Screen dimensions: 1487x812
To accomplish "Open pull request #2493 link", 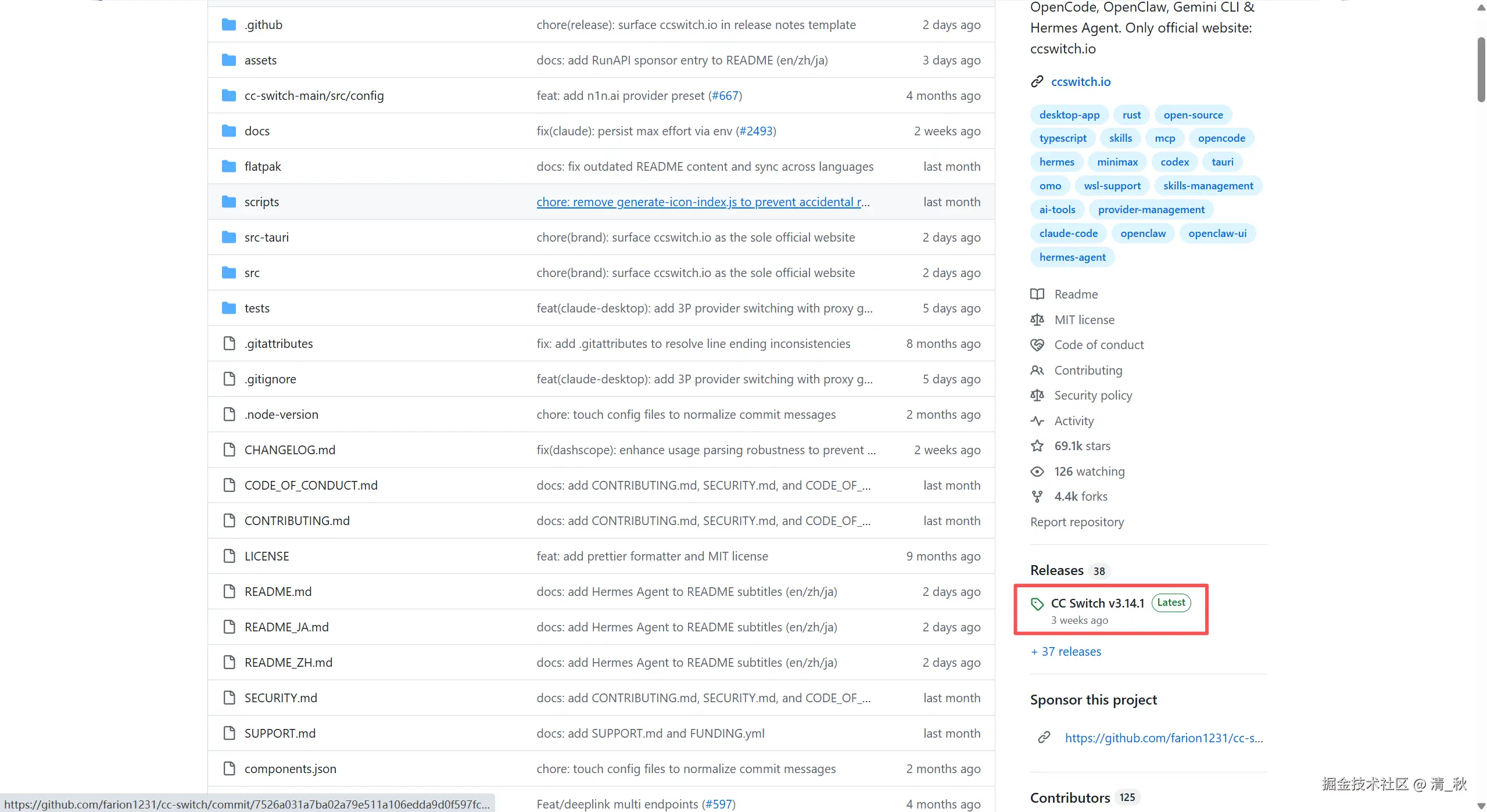I will click(x=756, y=131).
